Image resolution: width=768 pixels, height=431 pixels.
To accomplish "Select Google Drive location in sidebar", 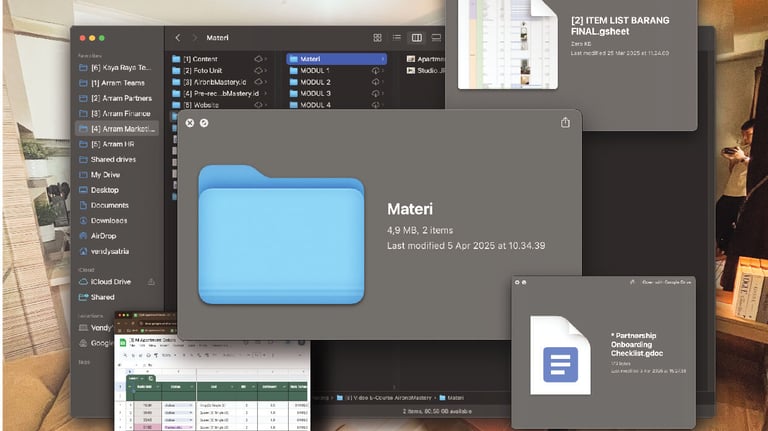I will point(98,343).
